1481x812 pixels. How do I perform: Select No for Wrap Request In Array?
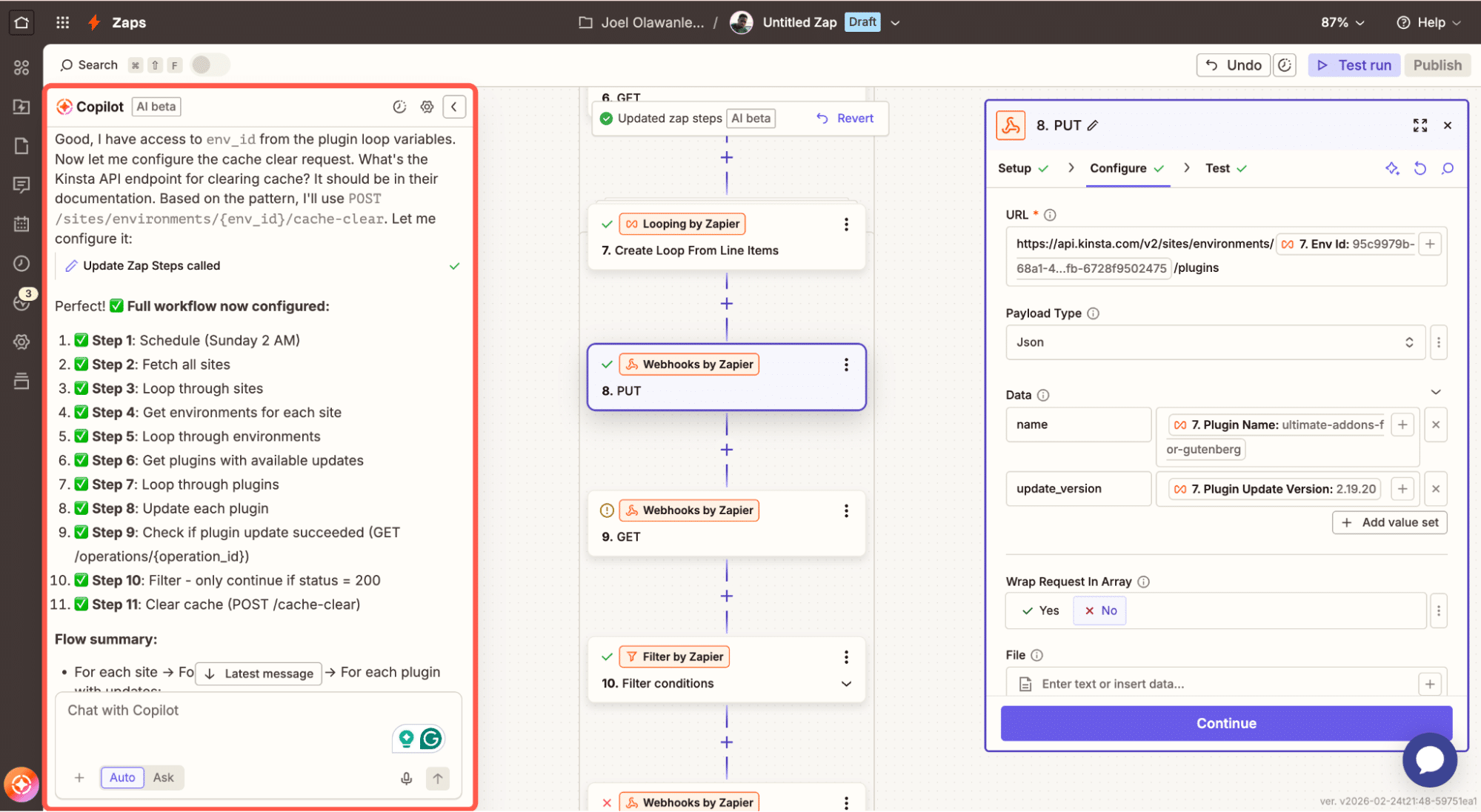pos(1100,610)
